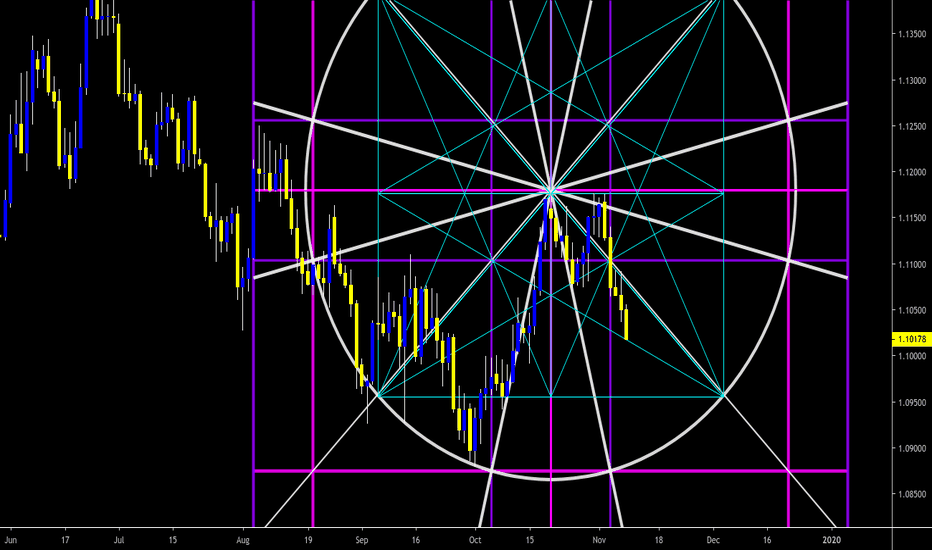Screen dimensions: 932x550
Task: Click the 1.09000 price axis label
Action: pyautogui.click(x=912, y=448)
